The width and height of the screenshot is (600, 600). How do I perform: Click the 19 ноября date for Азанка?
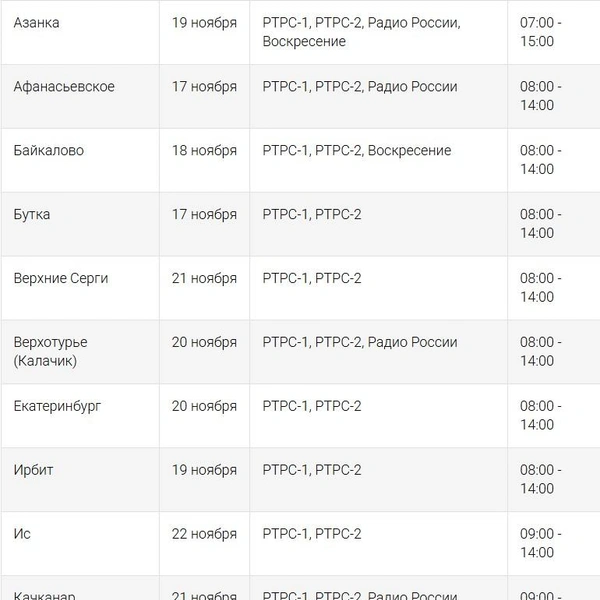[204, 23]
